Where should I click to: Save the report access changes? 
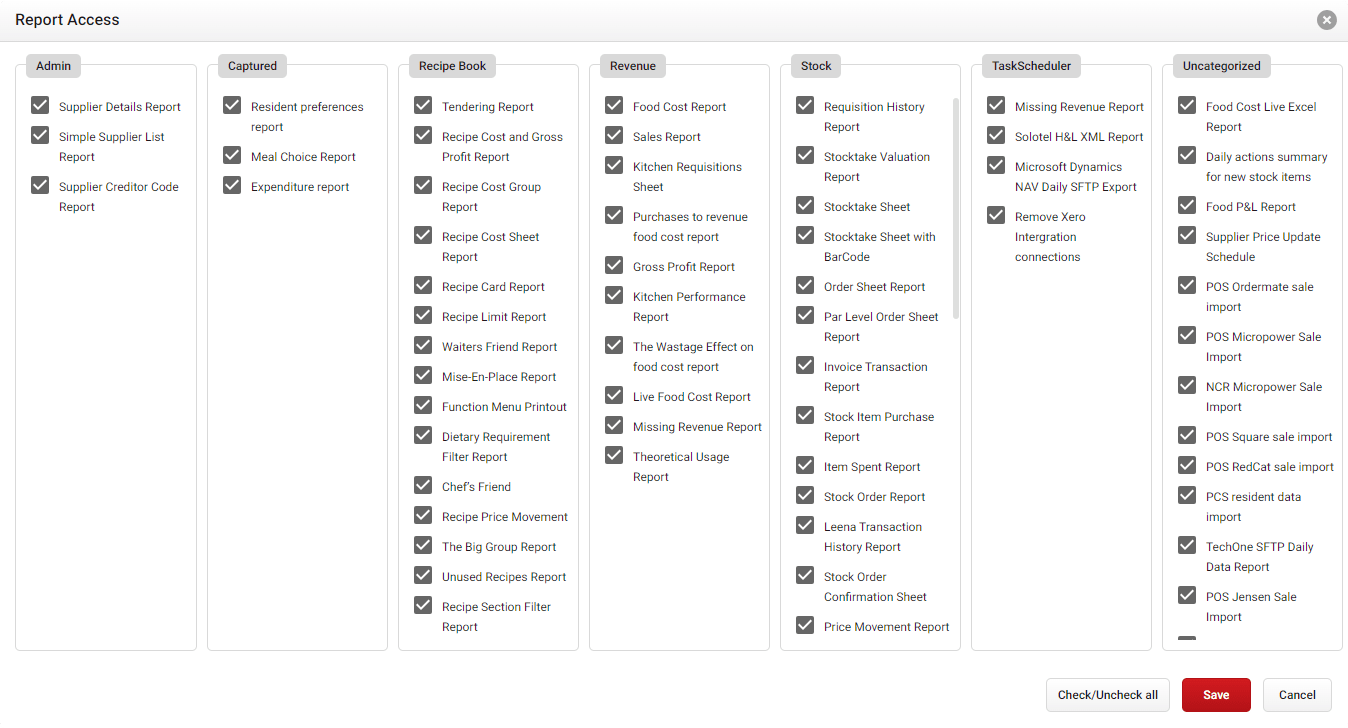point(1216,694)
